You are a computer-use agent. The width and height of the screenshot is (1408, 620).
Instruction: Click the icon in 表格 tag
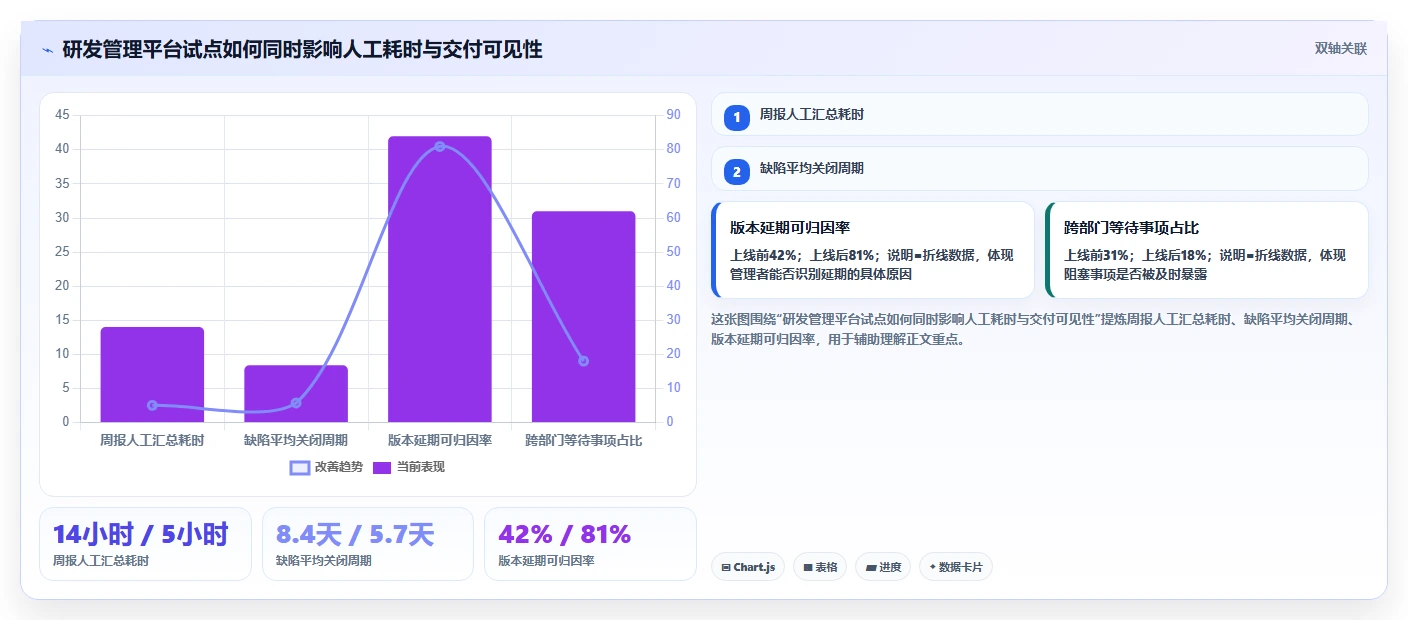(807, 567)
